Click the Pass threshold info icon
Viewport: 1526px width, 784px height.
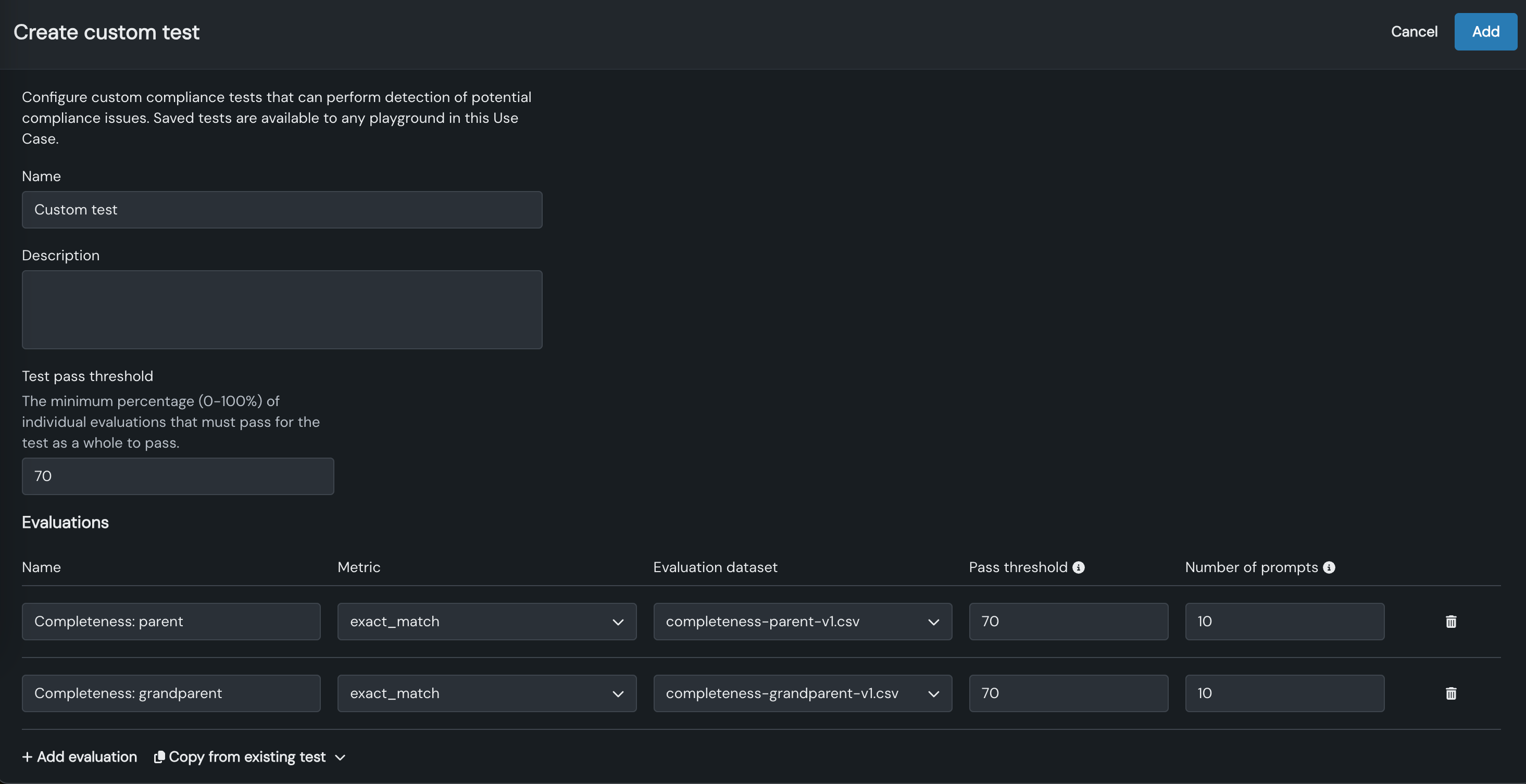[1079, 567]
